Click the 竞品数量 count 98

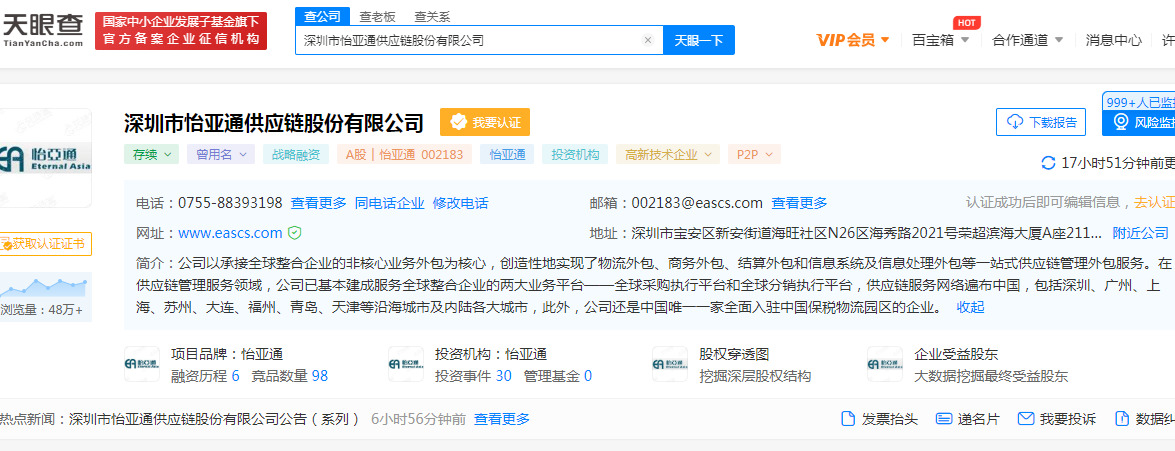320,376
